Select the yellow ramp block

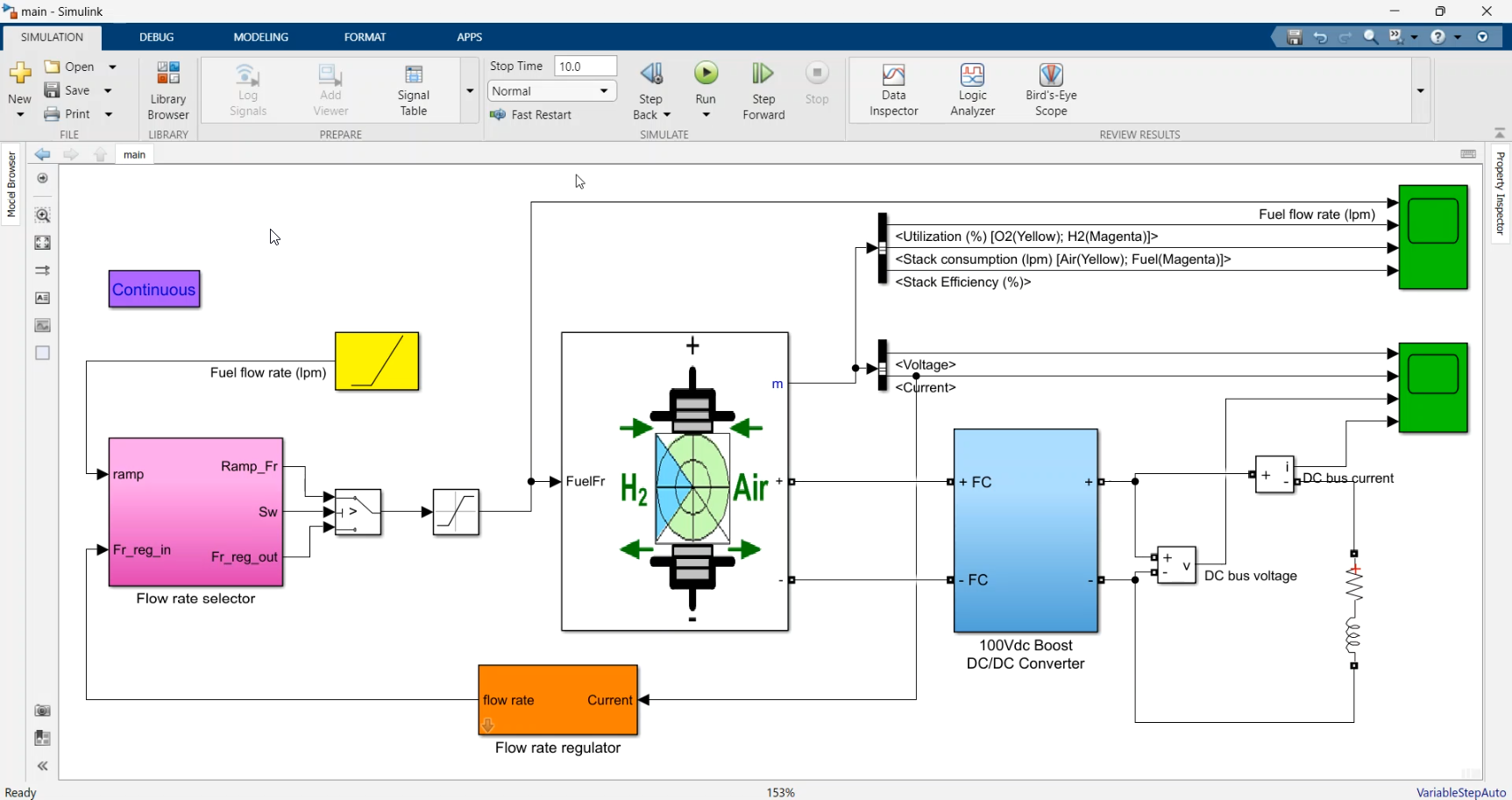click(x=377, y=361)
